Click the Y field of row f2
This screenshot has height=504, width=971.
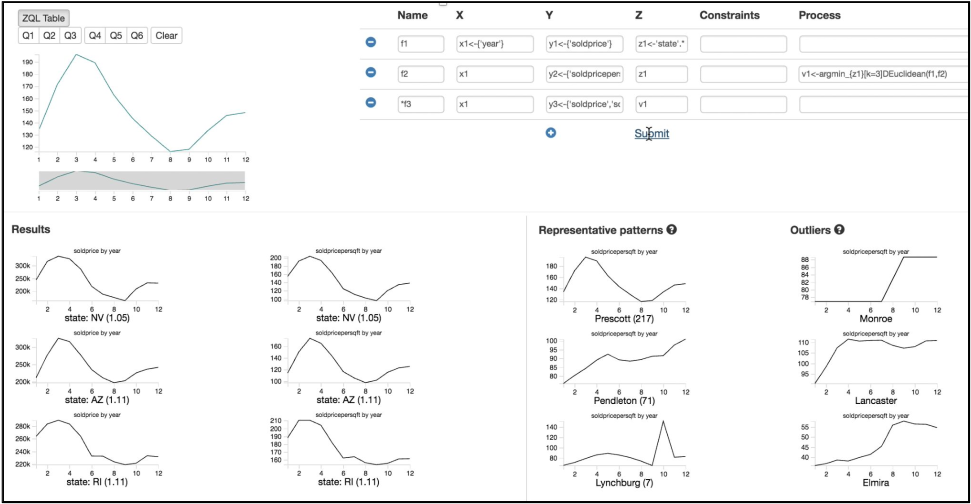click(x=585, y=74)
